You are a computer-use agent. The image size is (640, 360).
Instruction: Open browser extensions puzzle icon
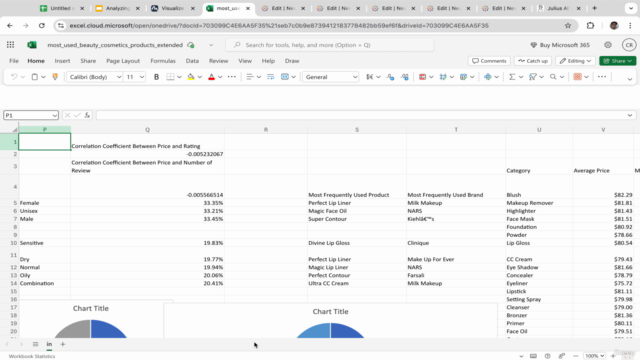(x=590, y=26)
